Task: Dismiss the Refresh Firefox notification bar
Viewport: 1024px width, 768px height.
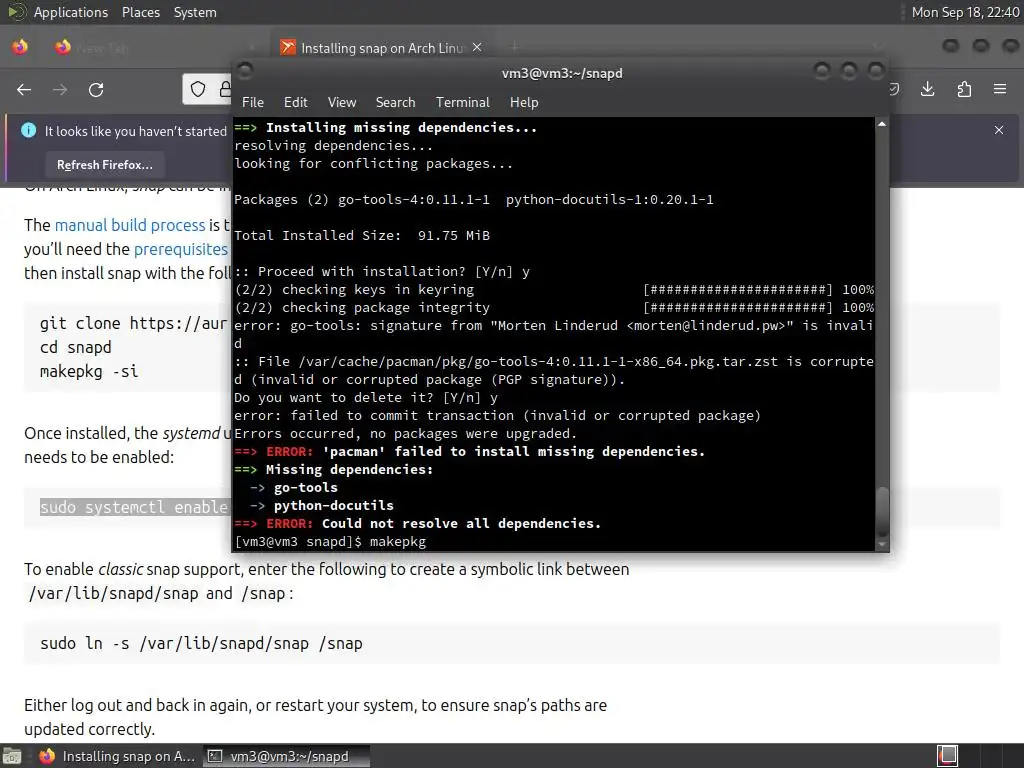Action: click(x=999, y=130)
